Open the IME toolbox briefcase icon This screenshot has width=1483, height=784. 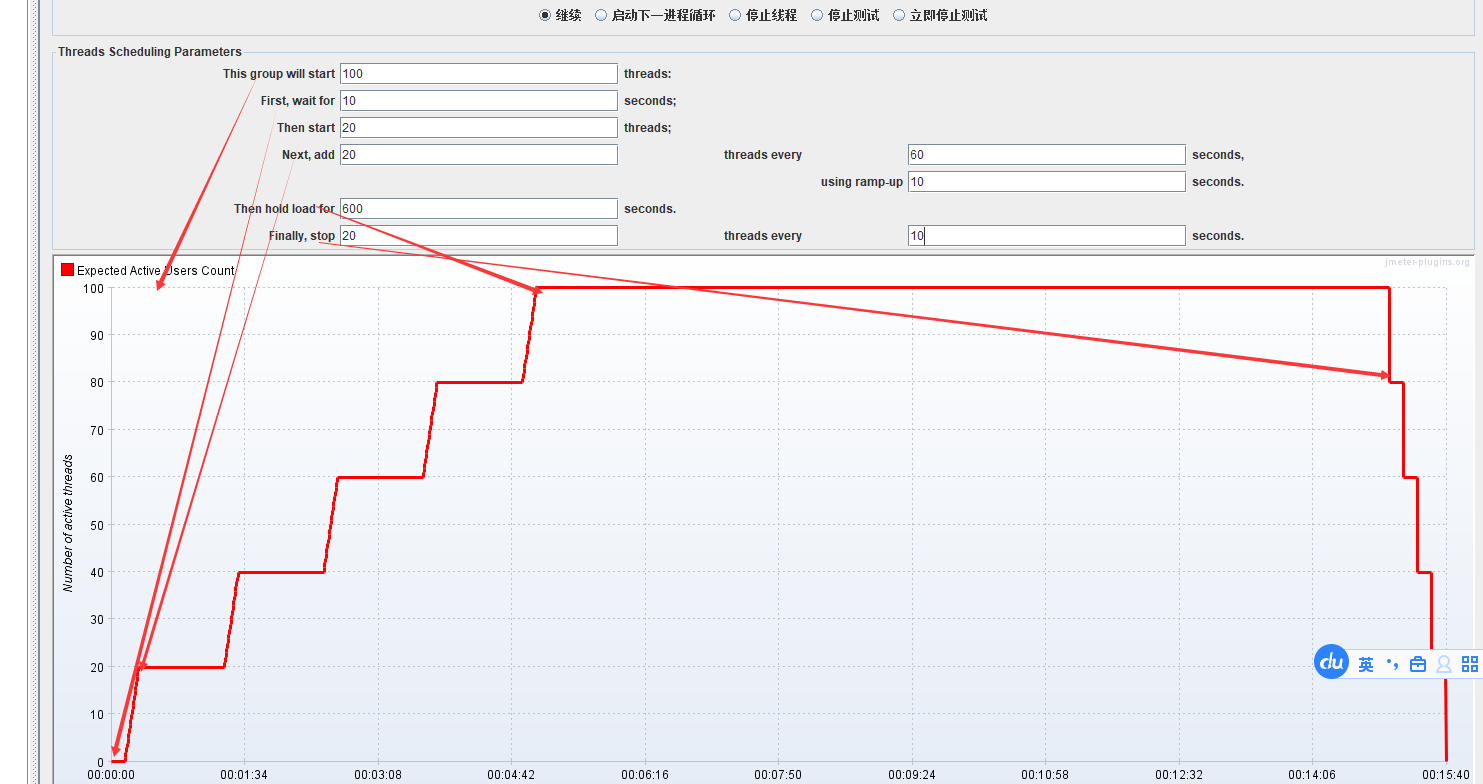tap(1417, 664)
